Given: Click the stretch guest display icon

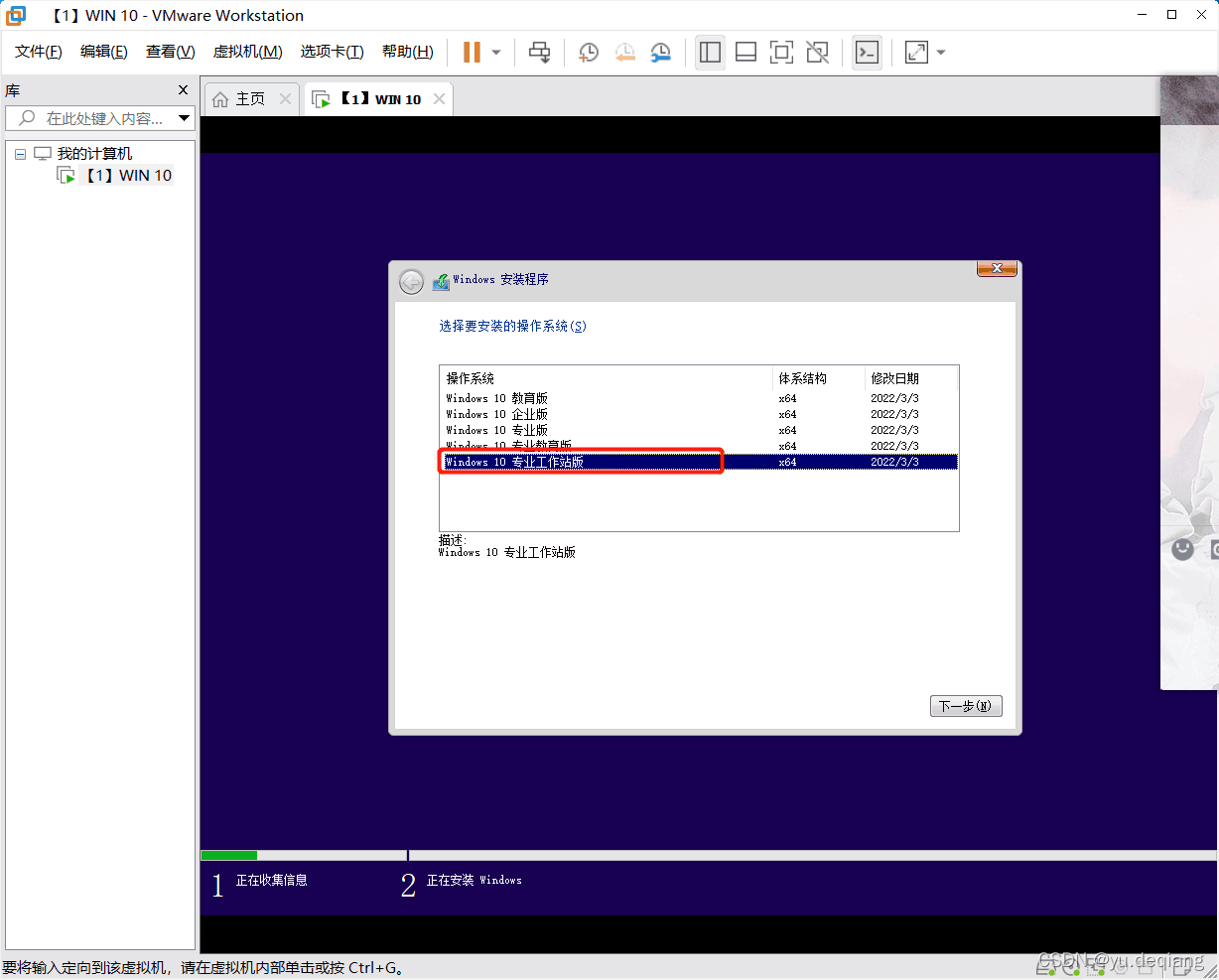Looking at the screenshot, I should [x=916, y=52].
